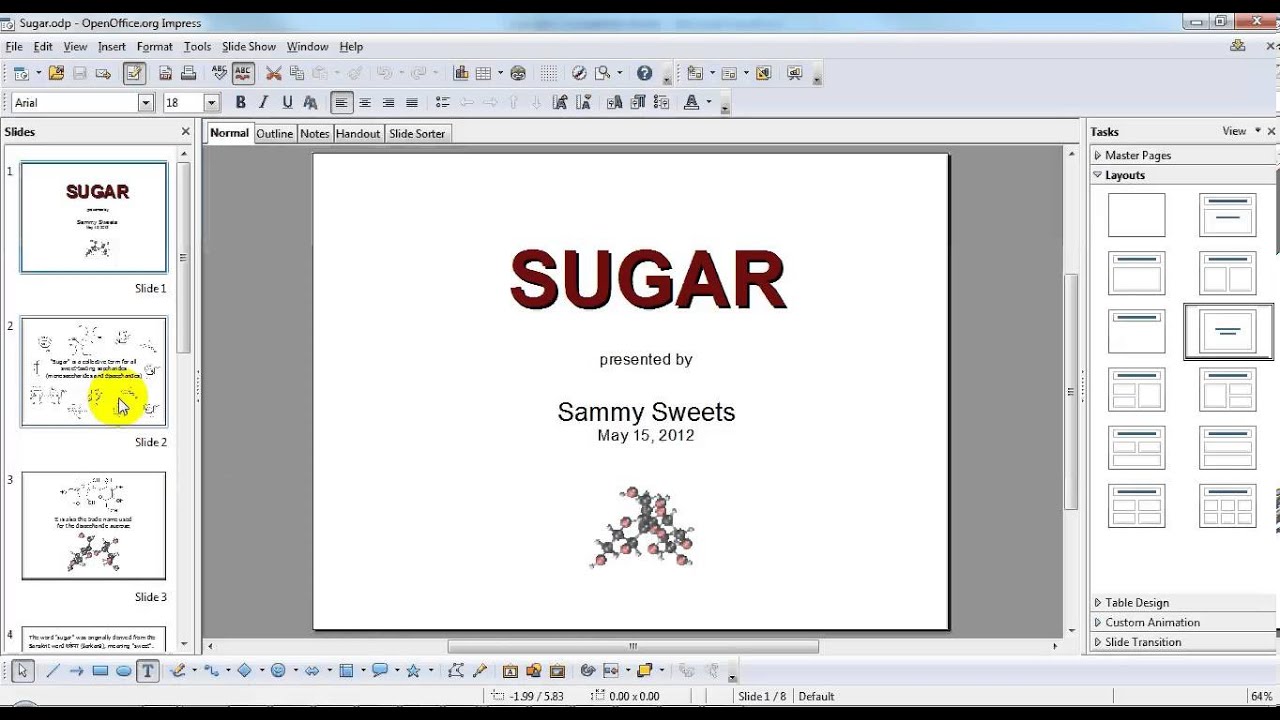
Task: Choose the blank slide layout
Action: pyautogui.click(x=1137, y=215)
